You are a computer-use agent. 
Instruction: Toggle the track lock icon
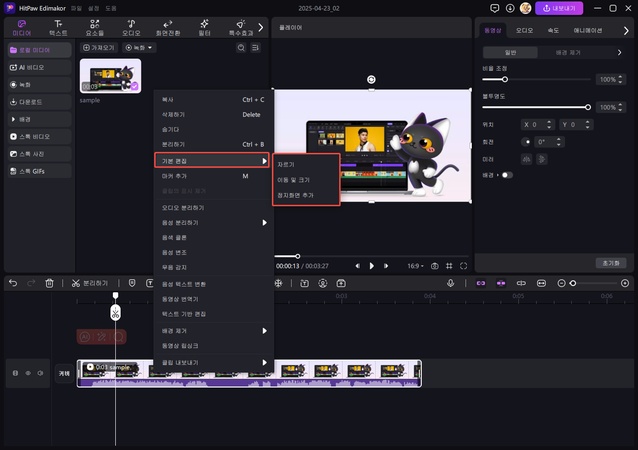coord(15,373)
